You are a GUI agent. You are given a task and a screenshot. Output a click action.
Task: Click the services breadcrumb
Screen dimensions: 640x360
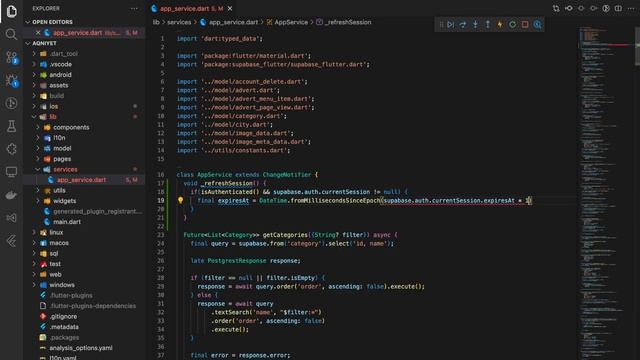pos(179,22)
